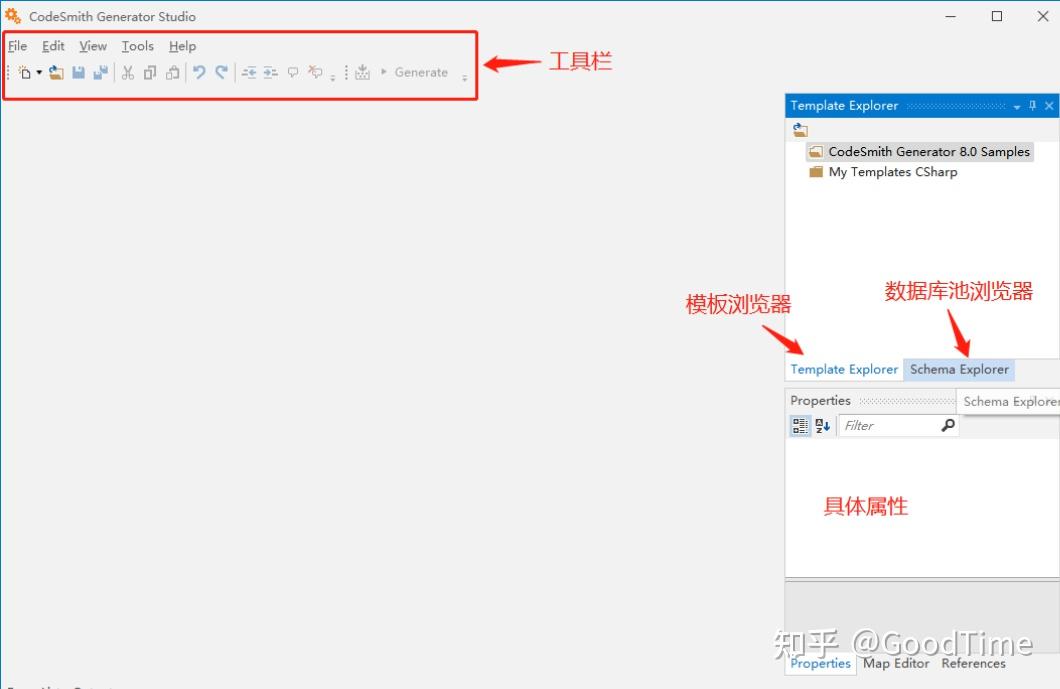Cut the selection using the scissors icon
Image resolution: width=1060 pixels, height=689 pixels.
coord(127,72)
